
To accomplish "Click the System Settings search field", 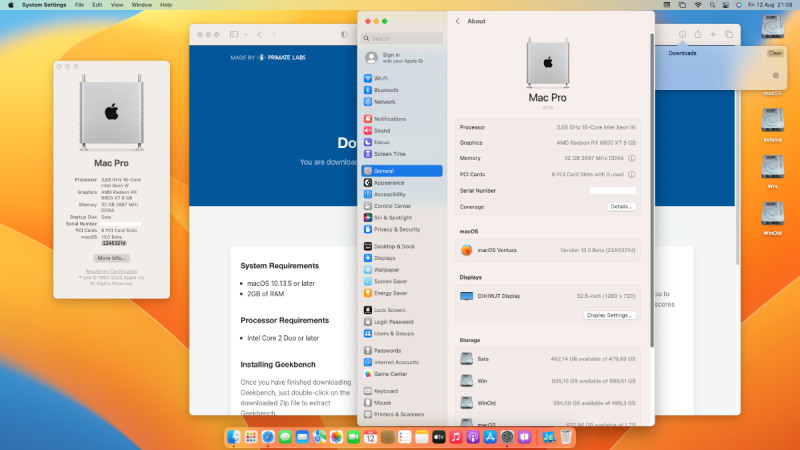I will pyautogui.click(x=402, y=37).
